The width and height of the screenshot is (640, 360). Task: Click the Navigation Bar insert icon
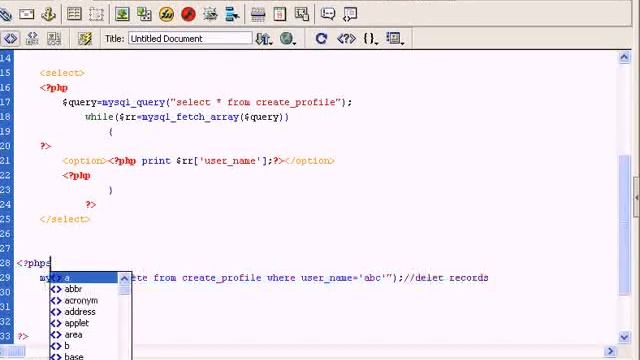click(232, 14)
